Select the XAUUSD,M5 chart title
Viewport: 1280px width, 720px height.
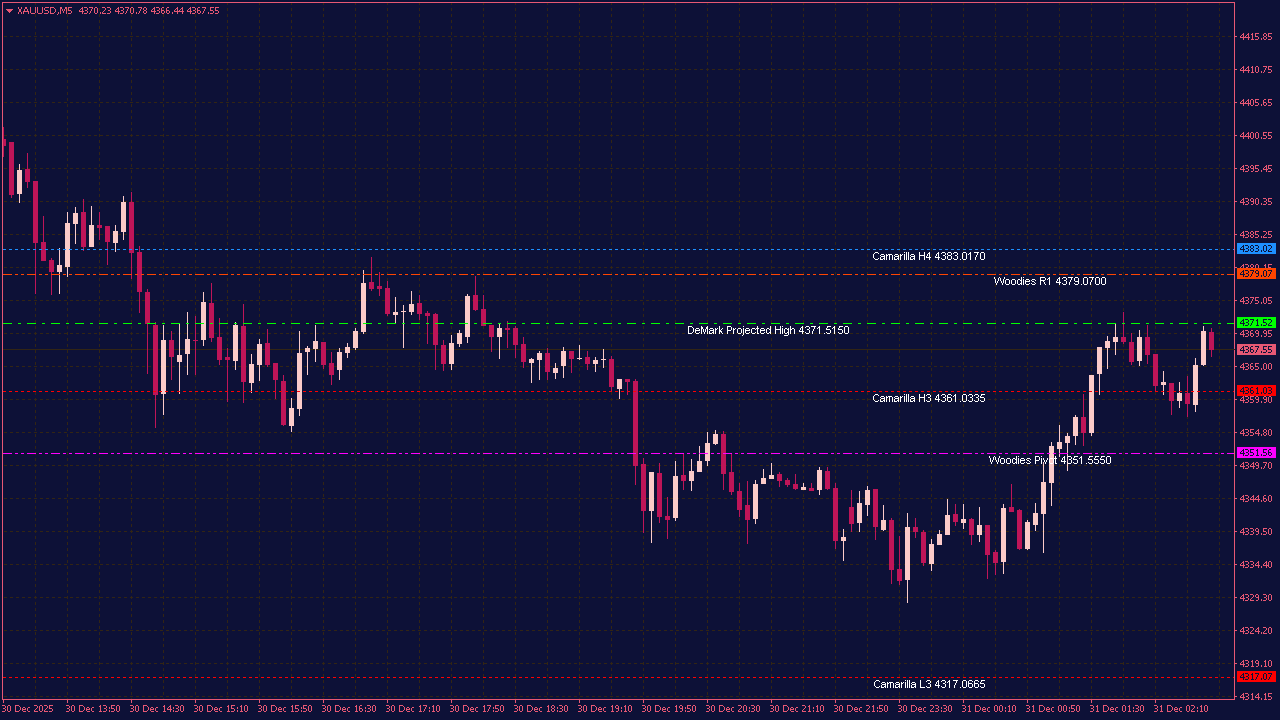(x=42, y=10)
